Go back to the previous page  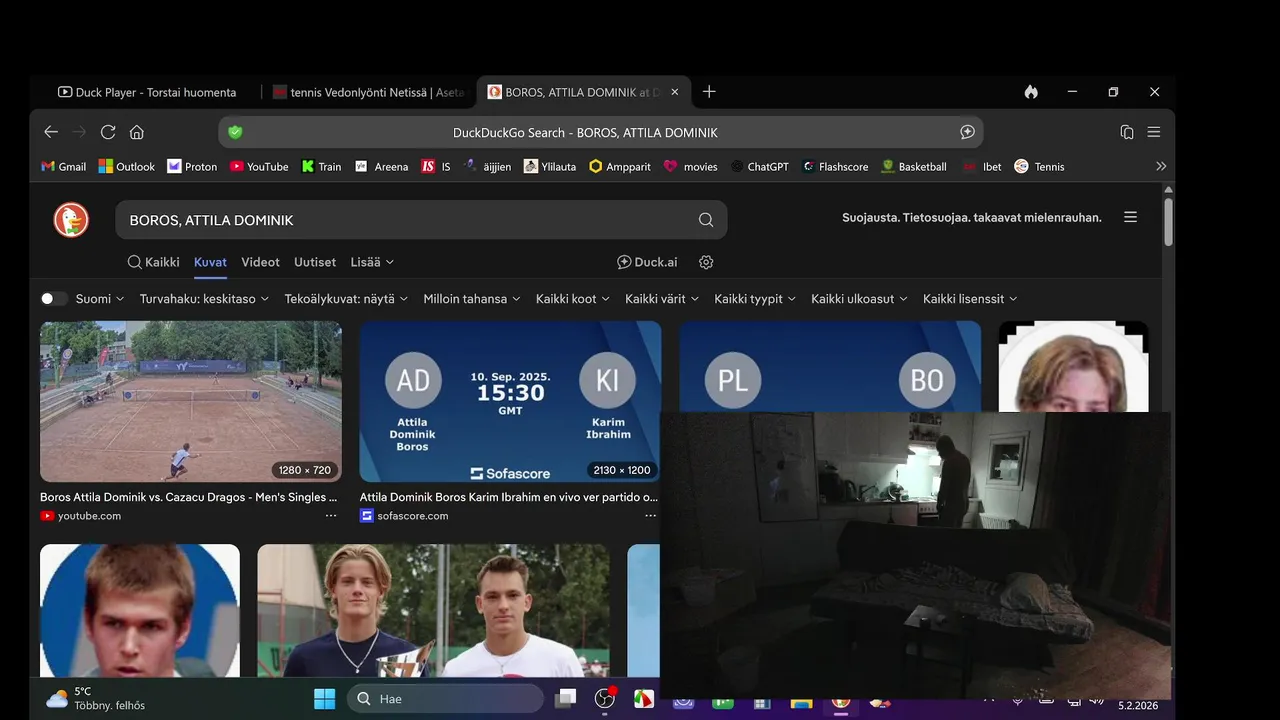(x=51, y=132)
